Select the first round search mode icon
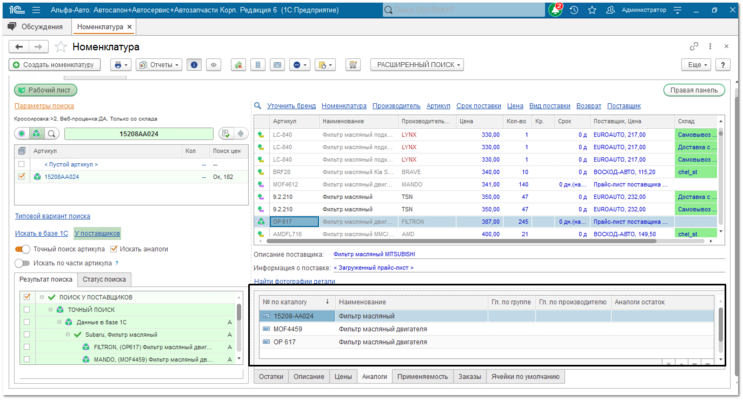Viewport: 743px width, 400px height. (22, 134)
